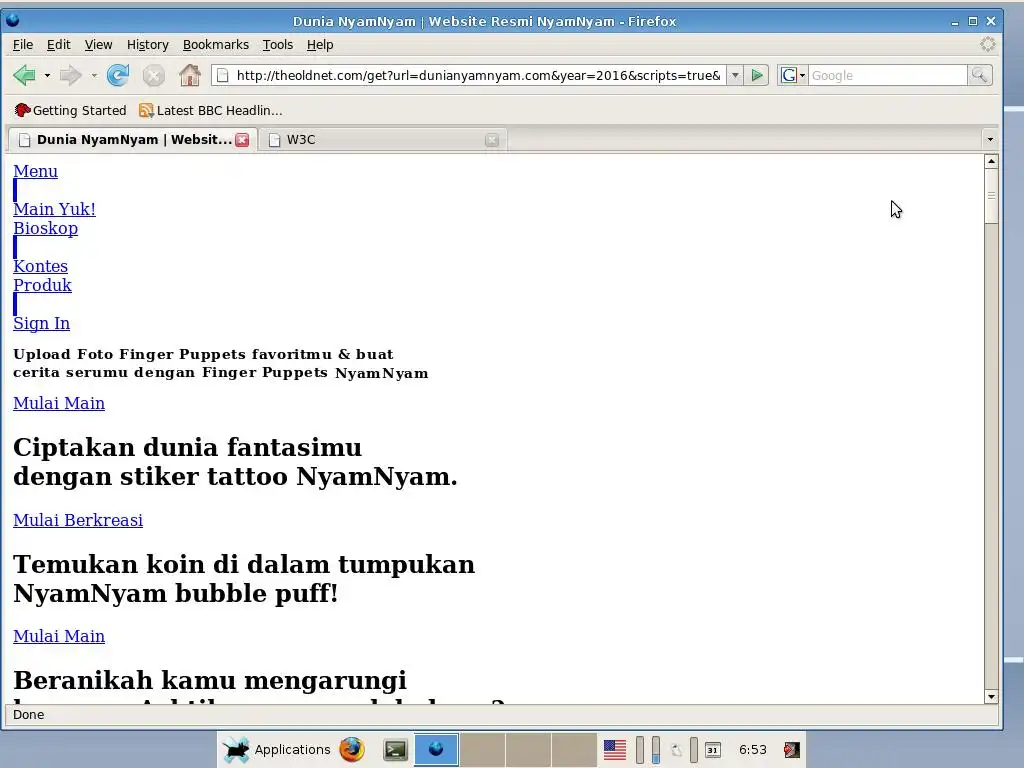The width and height of the screenshot is (1024, 768).
Task: Click Mulai Main link under Finger Puppets
Action: (59, 403)
